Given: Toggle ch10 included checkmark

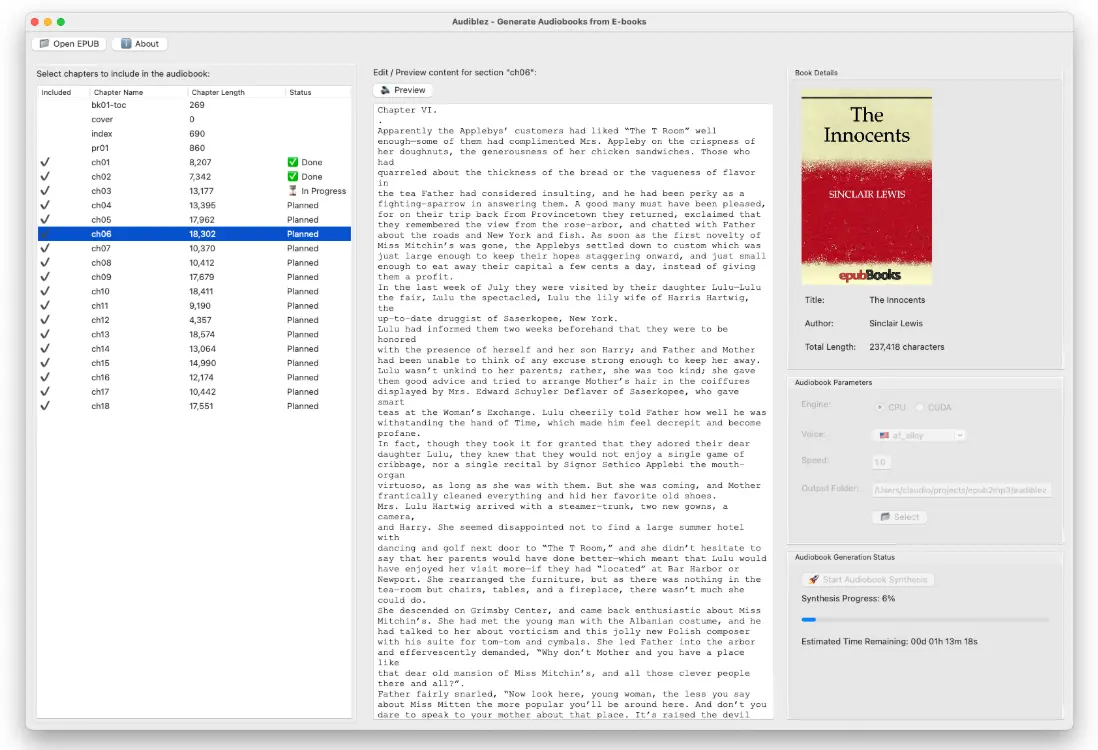Looking at the screenshot, I should [45, 291].
